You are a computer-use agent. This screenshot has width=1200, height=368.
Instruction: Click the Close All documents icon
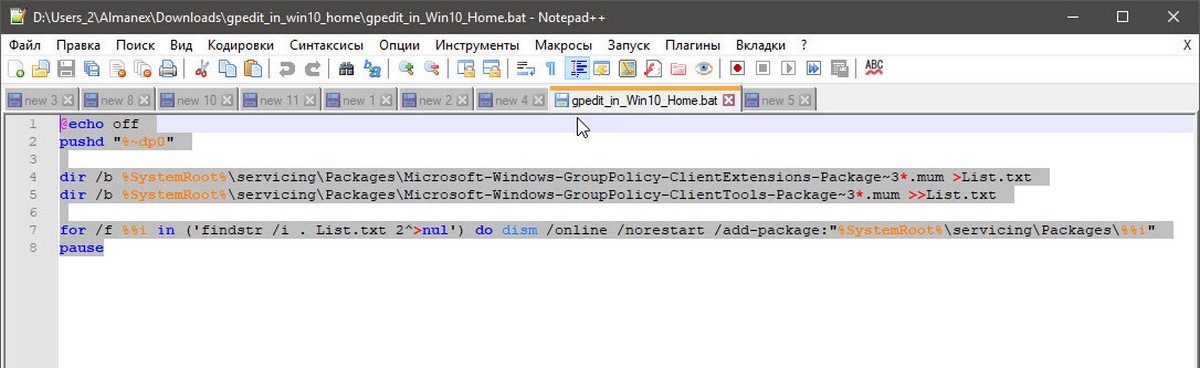[143, 69]
